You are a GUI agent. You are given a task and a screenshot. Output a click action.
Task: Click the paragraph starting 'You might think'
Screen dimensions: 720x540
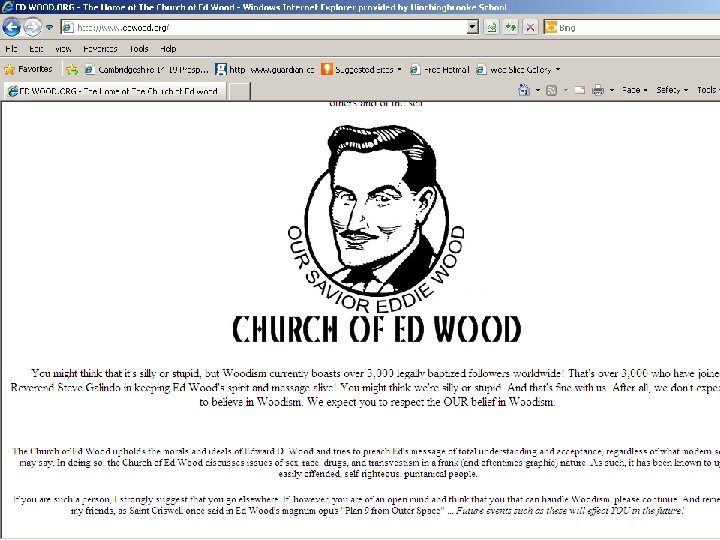[365, 388]
